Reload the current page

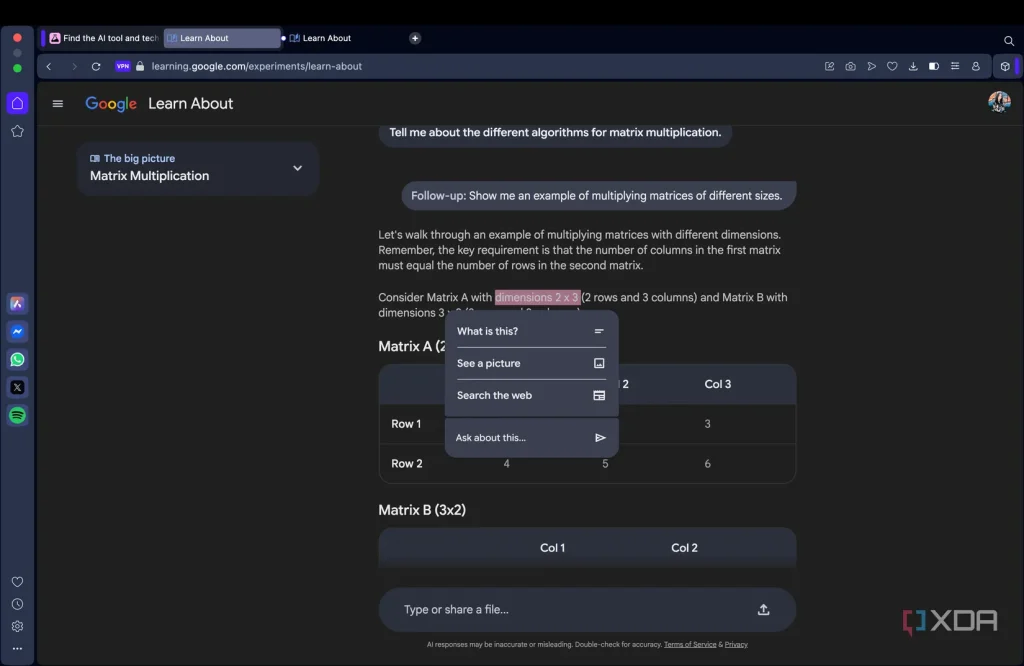96,67
